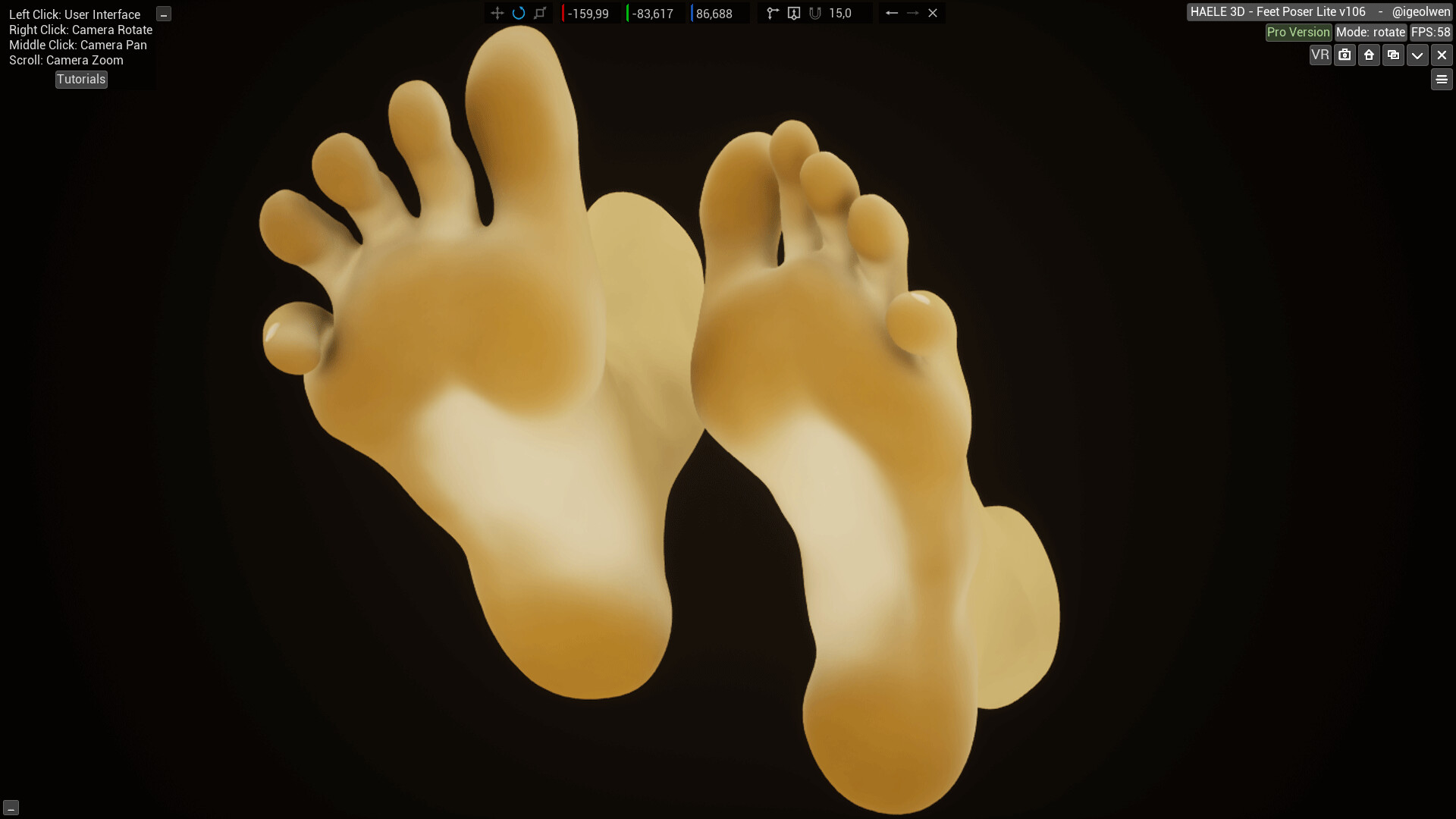Click the box-with-arrow export icon
The width and height of the screenshot is (1456, 819).
point(794,13)
